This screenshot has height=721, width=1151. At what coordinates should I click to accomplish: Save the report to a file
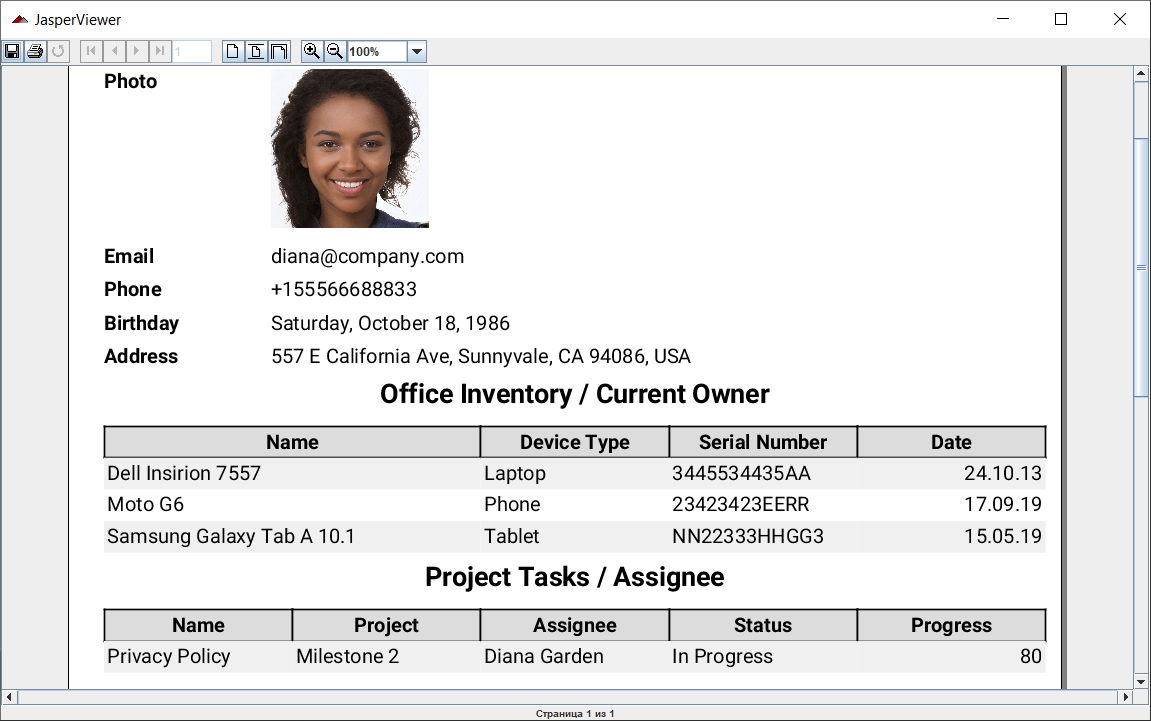click(x=12, y=51)
